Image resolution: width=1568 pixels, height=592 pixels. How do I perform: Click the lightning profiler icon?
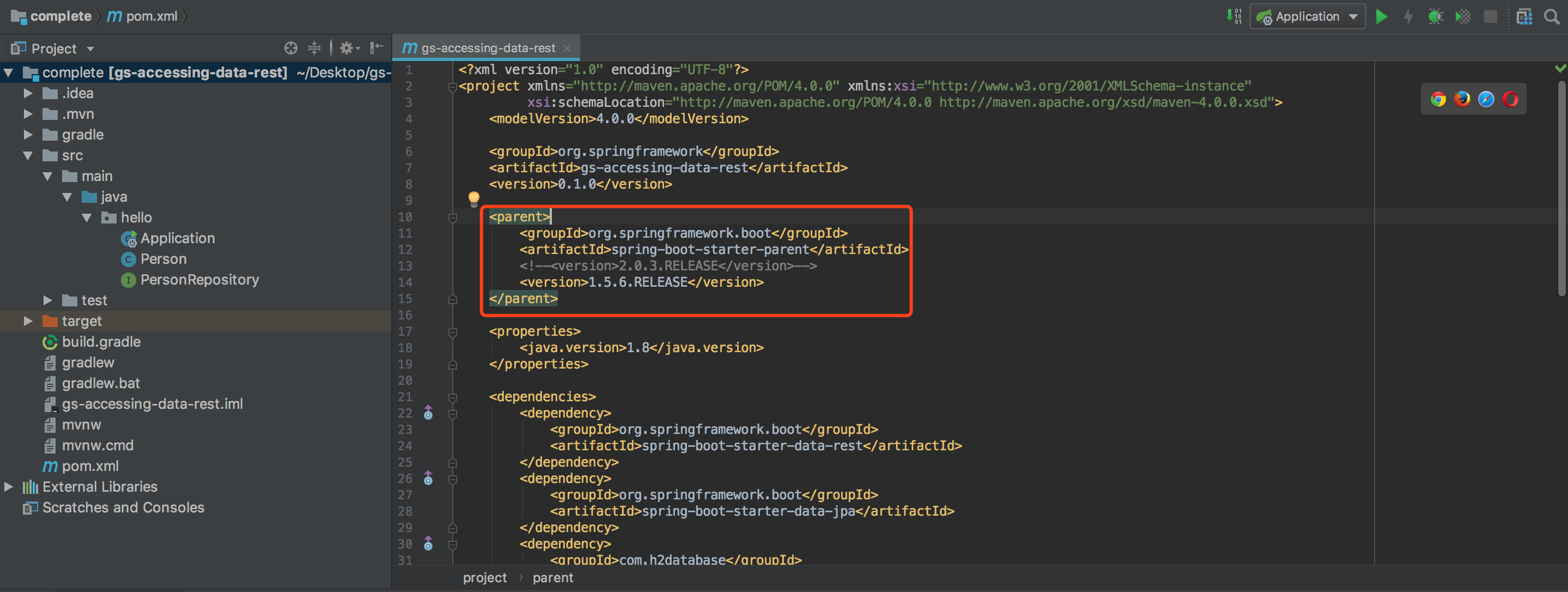tap(1408, 16)
